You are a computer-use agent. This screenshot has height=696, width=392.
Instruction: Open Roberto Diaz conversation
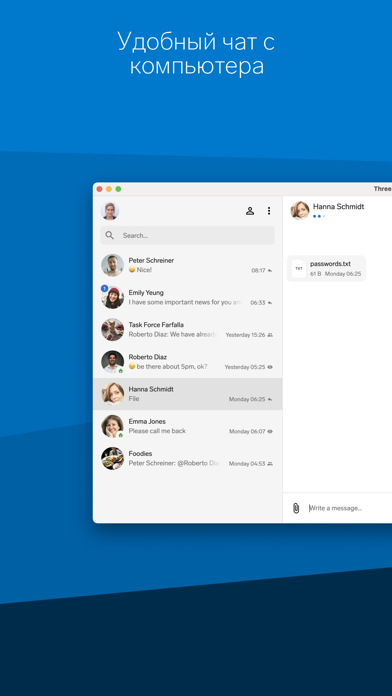tap(187, 362)
